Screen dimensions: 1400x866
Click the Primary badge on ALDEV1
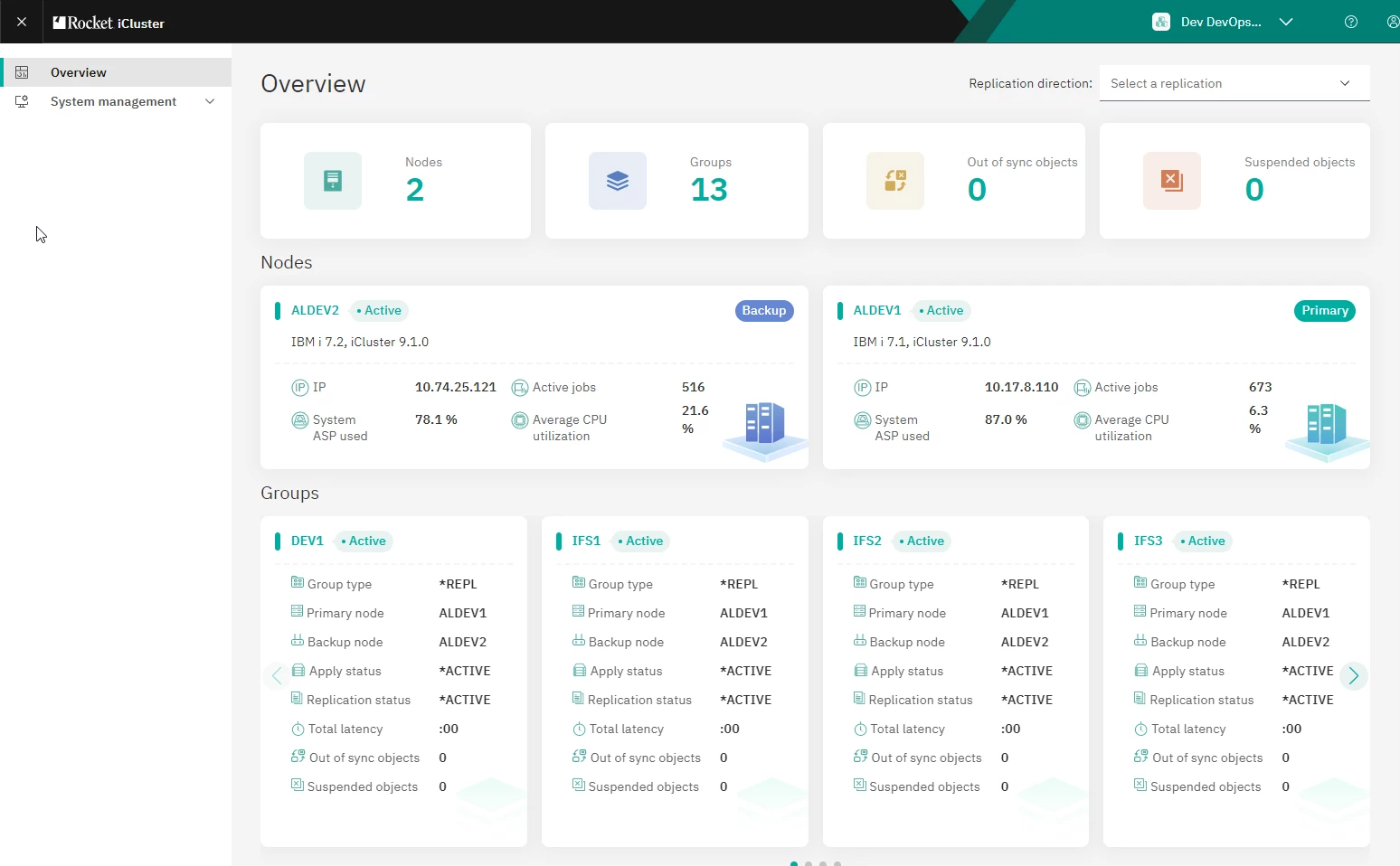[x=1325, y=310]
